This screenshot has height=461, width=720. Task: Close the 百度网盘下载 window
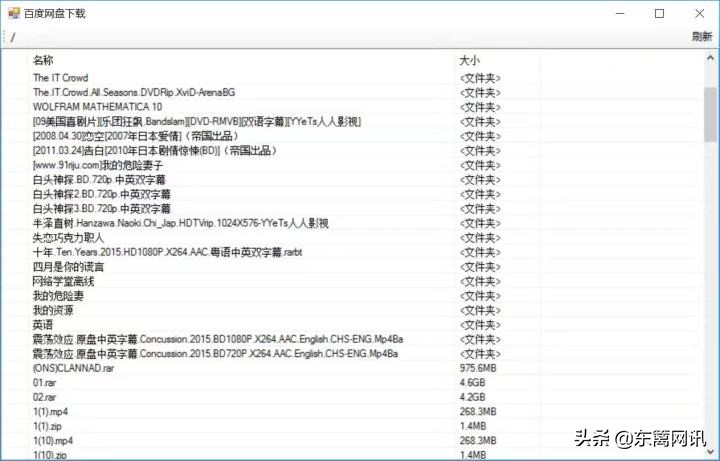pos(699,13)
